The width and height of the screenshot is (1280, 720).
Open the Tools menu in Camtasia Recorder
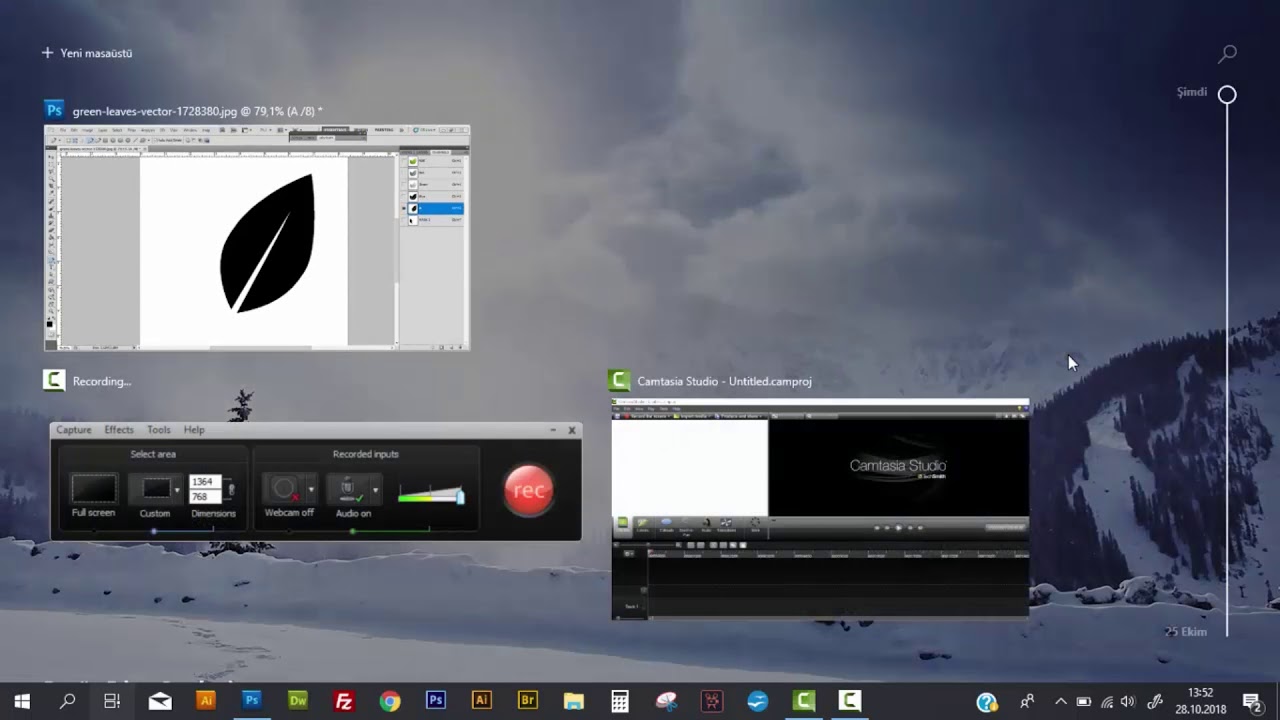[159, 430]
